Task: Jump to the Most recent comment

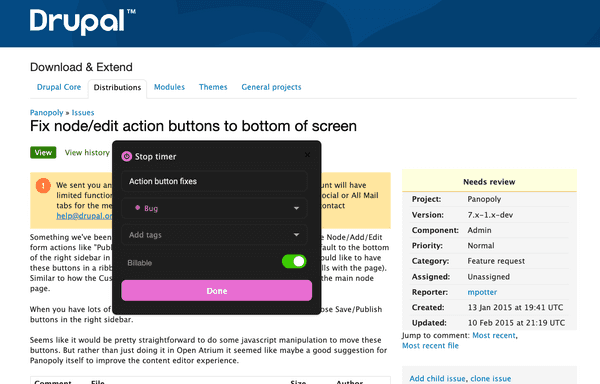Action: (494, 335)
